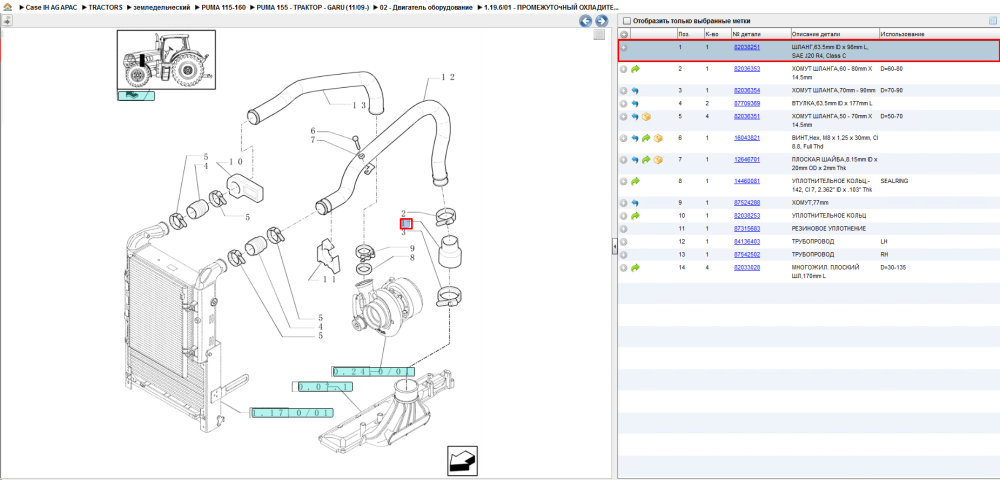
Task: Open cyan turbocharger reference ending '24 0/01'
Action: 374,372
